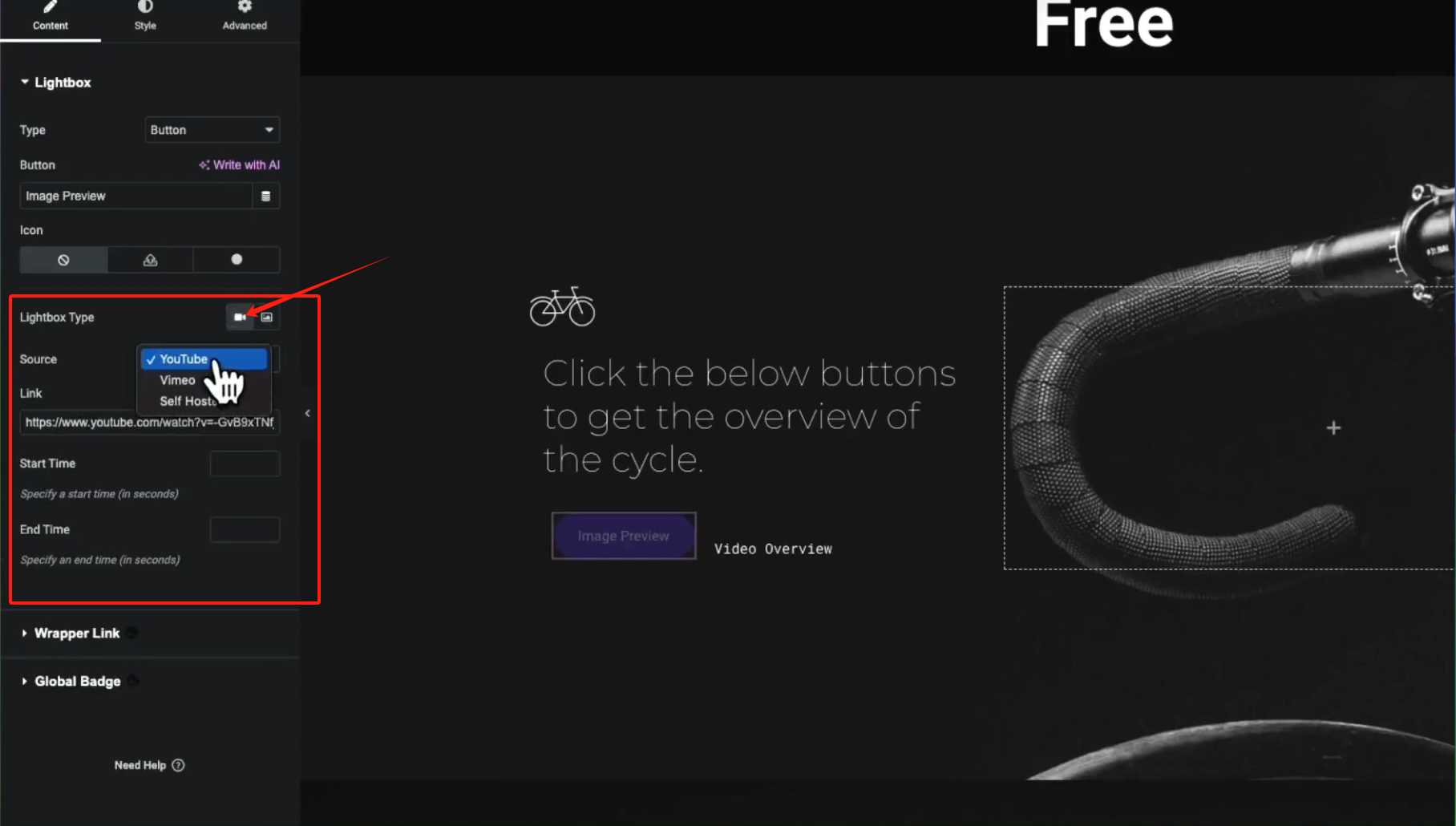This screenshot has width=1456, height=826.
Task: Switch to the Advanced tab
Action: (245, 17)
